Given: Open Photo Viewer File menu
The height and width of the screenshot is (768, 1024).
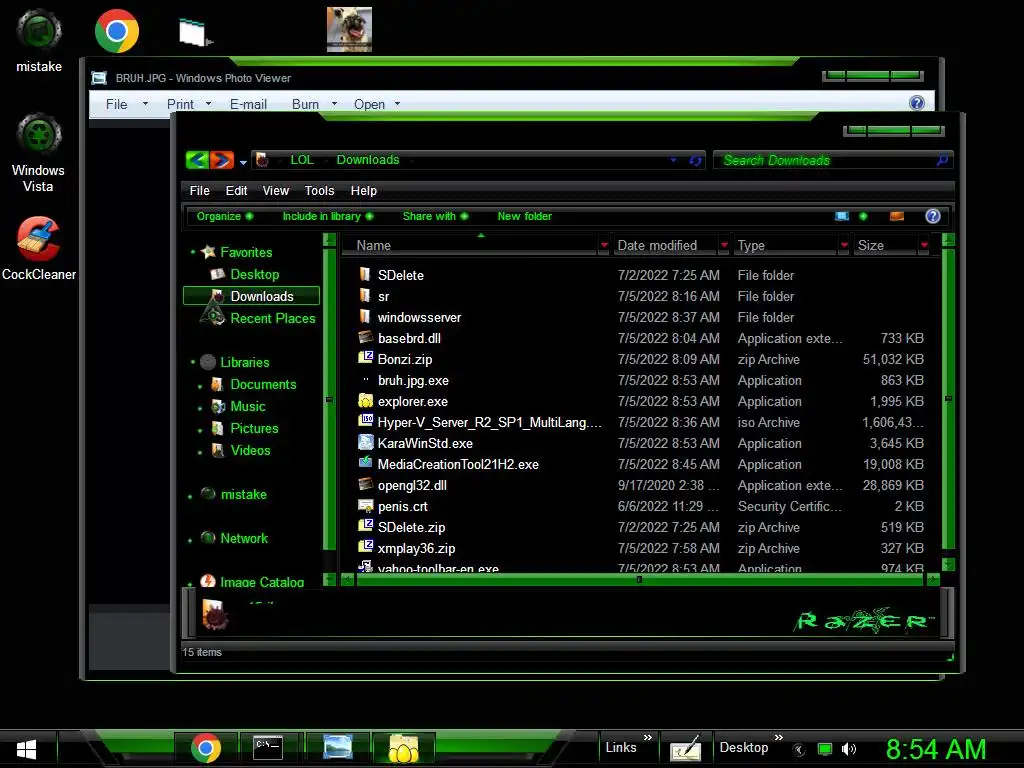Looking at the screenshot, I should 116,104.
